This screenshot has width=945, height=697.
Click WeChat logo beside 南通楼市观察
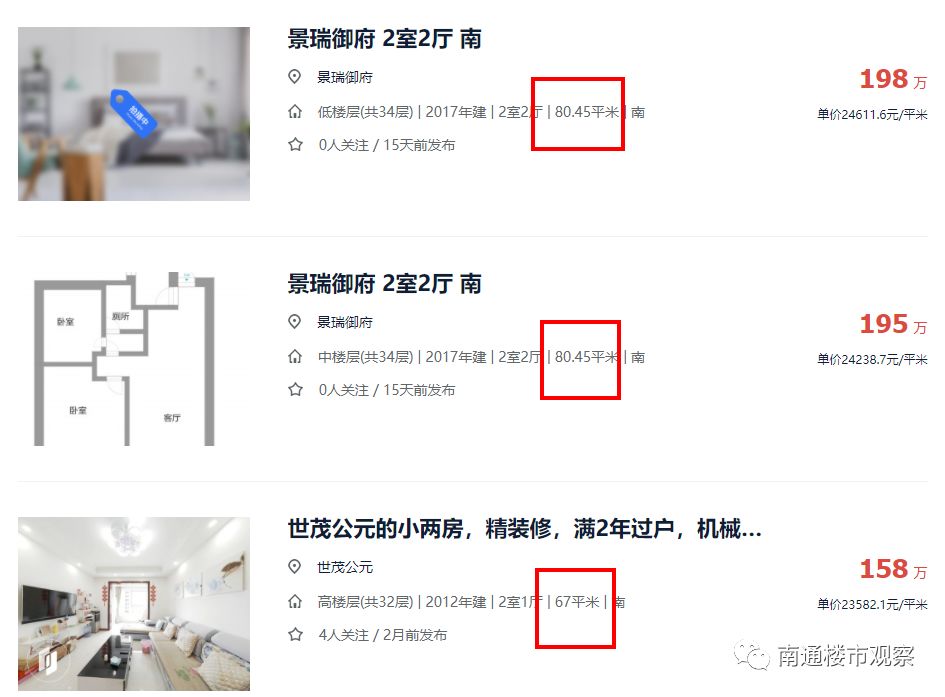pyautogui.click(x=751, y=655)
